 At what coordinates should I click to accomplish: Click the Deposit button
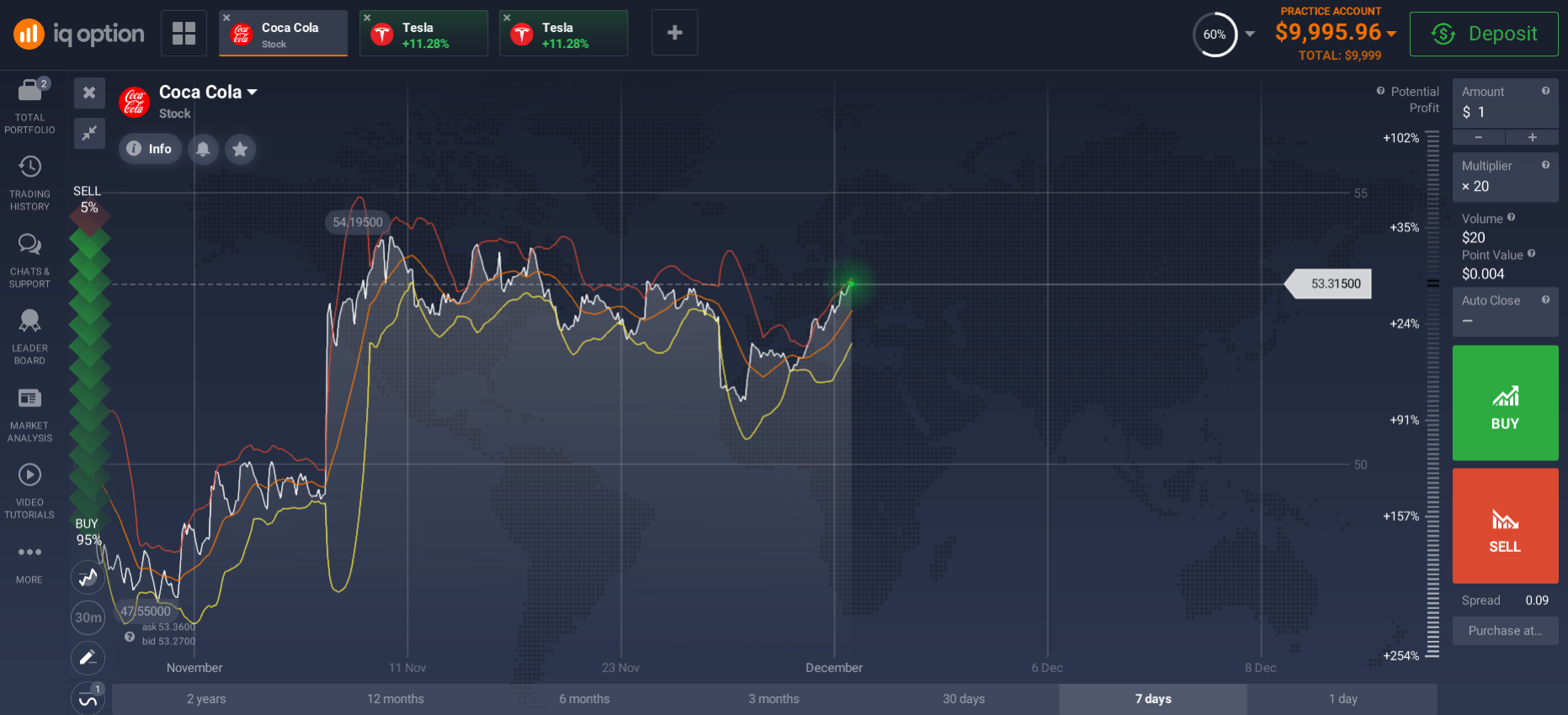pos(1484,34)
